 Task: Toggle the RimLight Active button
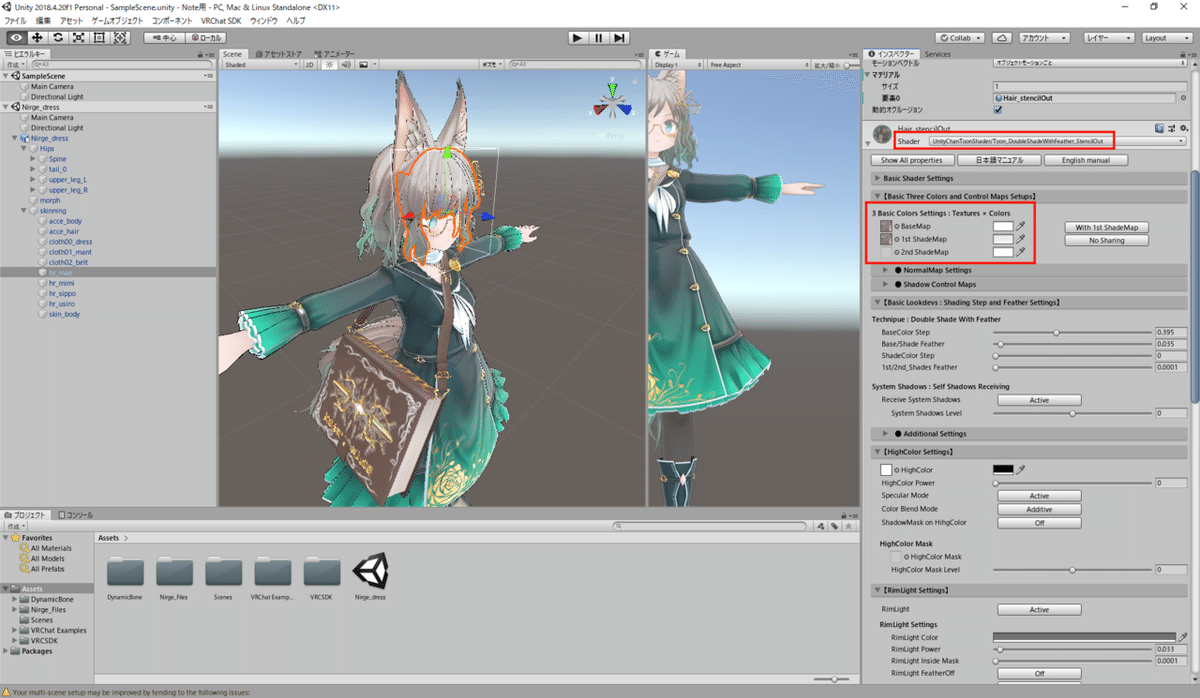pyautogui.click(x=1039, y=609)
